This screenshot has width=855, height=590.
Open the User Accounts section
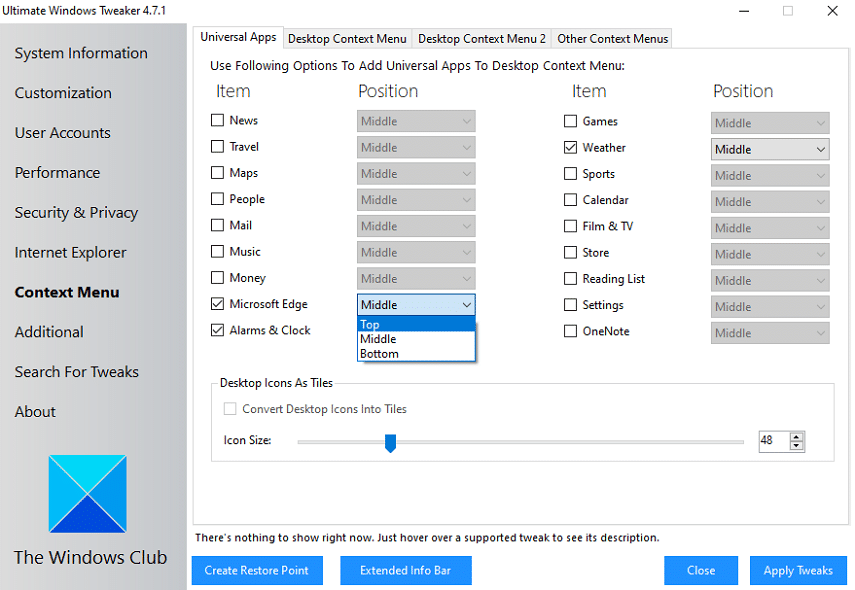coord(63,133)
